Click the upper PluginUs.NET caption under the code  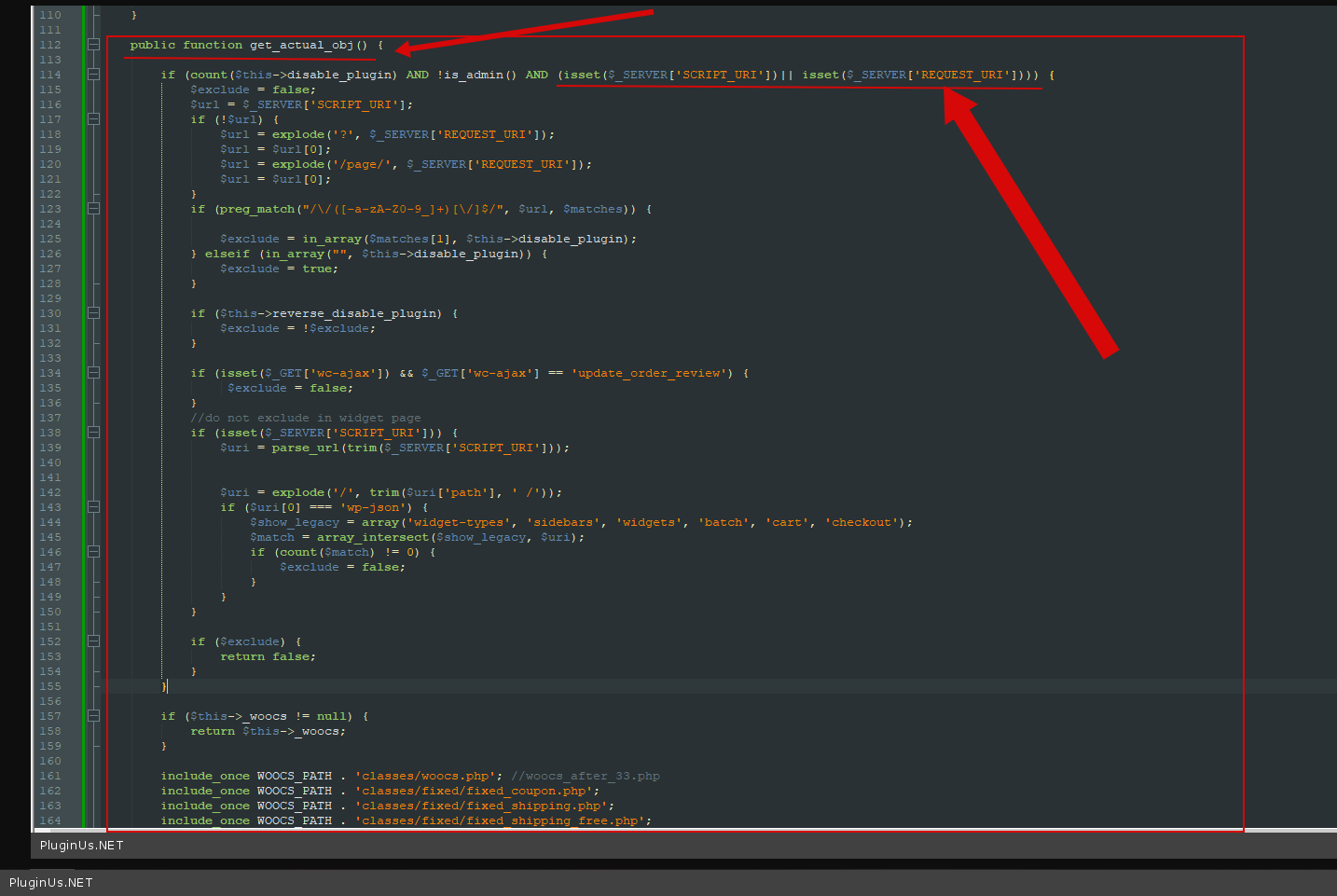pyautogui.click(x=82, y=846)
